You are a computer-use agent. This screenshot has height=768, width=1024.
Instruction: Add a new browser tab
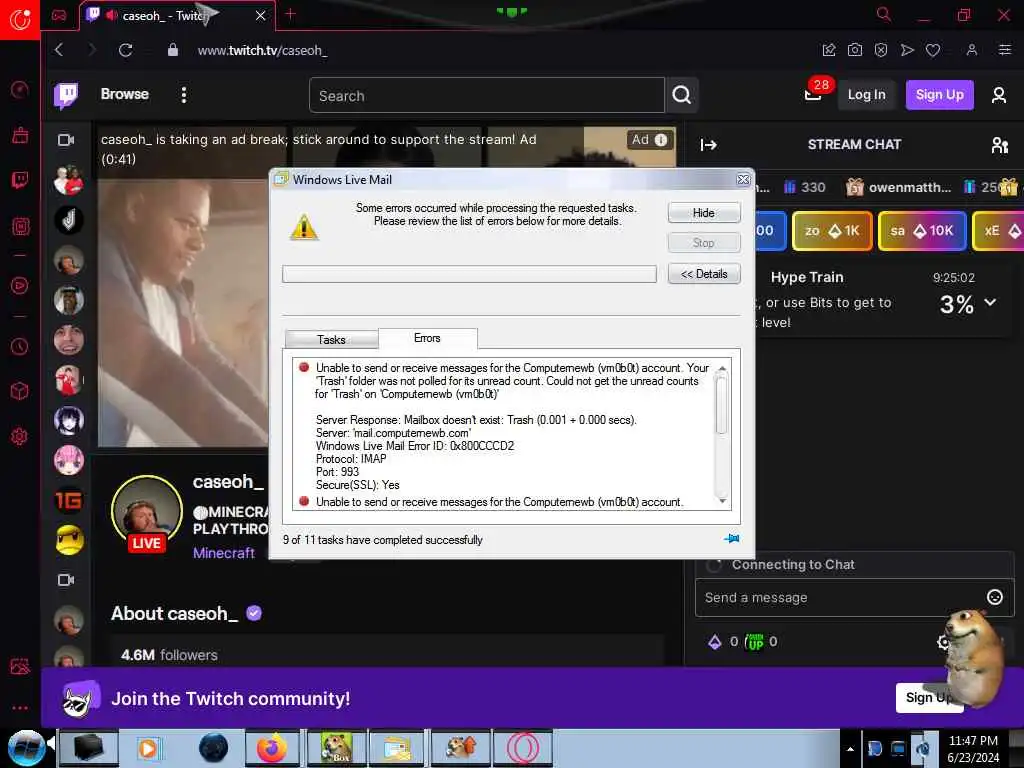click(x=291, y=14)
